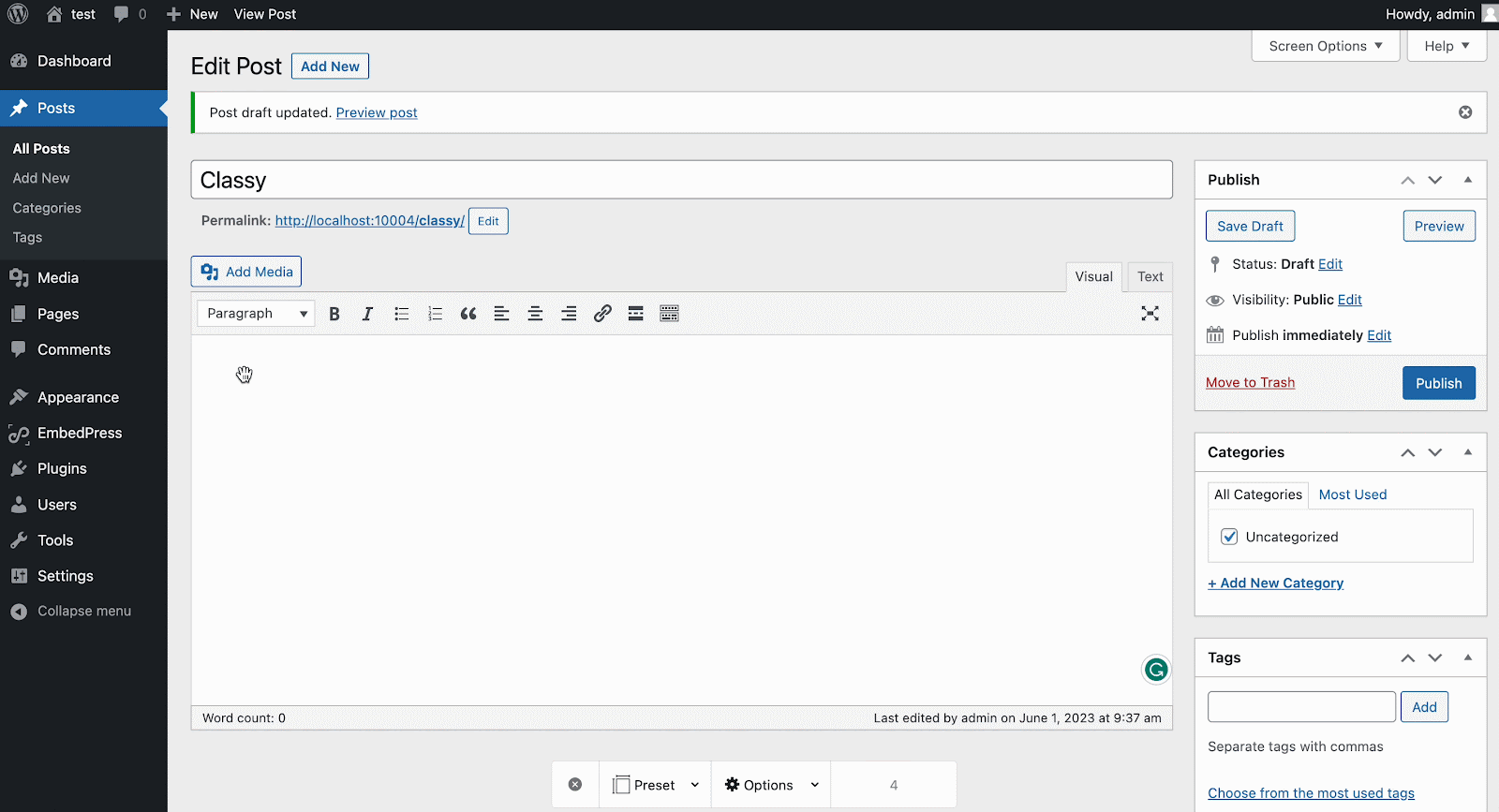Enter distraction-free fullscreen mode
Image resolution: width=1499 pixels, height=812 pixels.
click(1150, 314)
